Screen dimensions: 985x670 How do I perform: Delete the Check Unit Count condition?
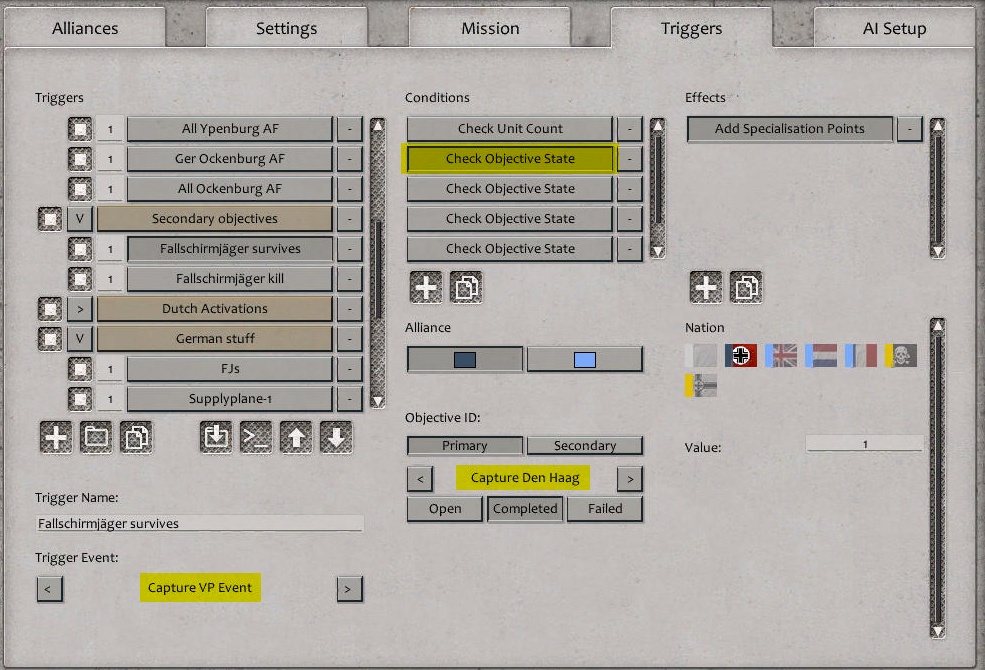tap(629, 129)
